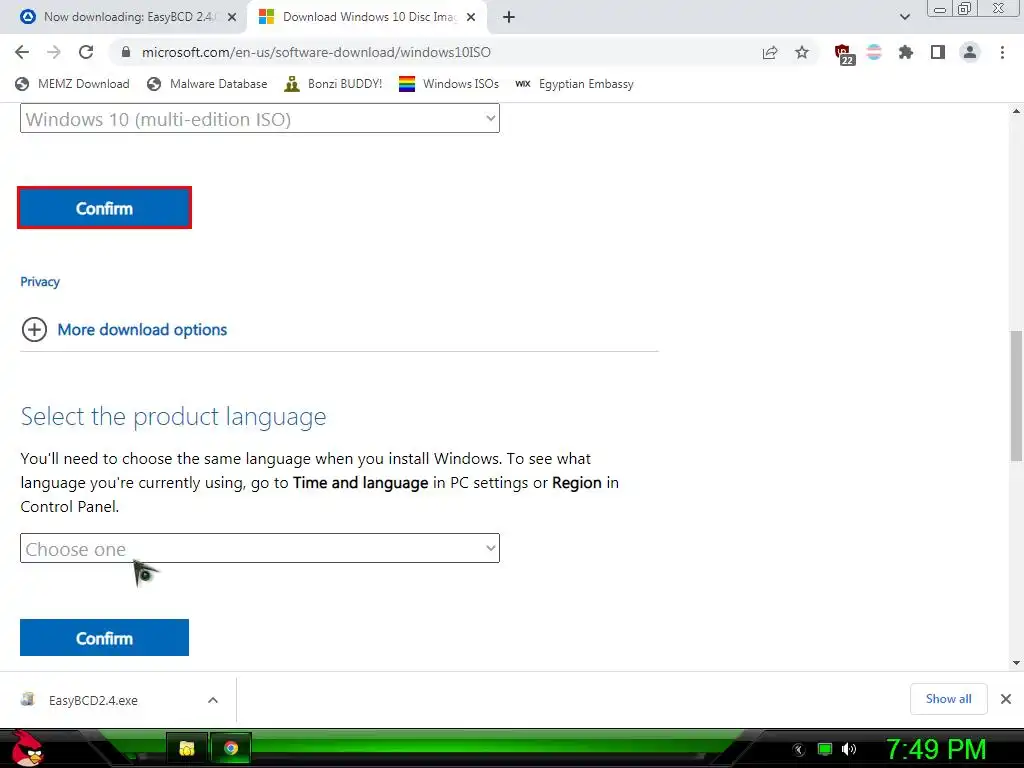Screen dimensions: 1024x768
Task: Switch to the EasyBCD download tab
Action: click(x=128, y=17)
